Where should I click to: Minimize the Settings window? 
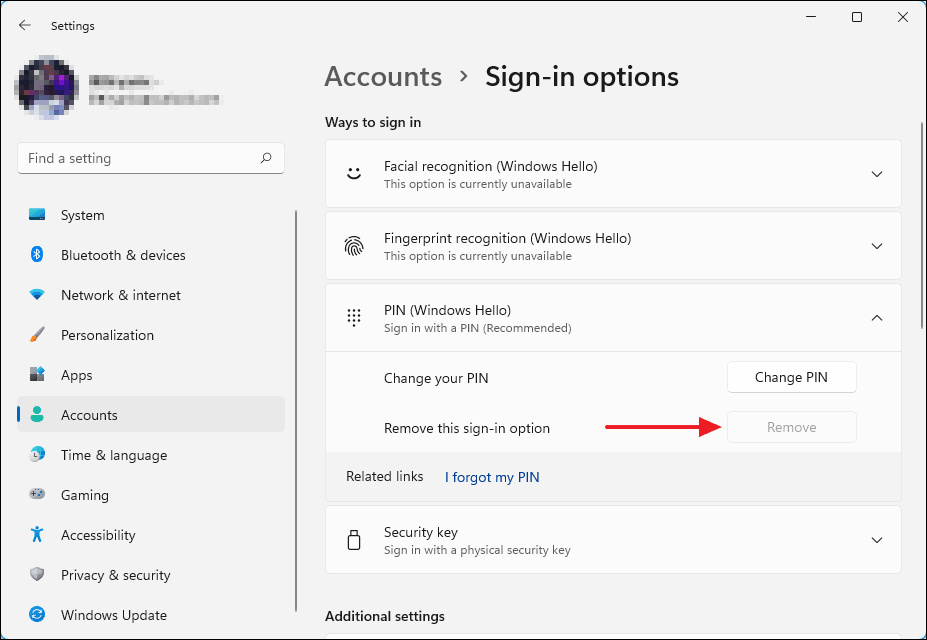pos(811,17)
